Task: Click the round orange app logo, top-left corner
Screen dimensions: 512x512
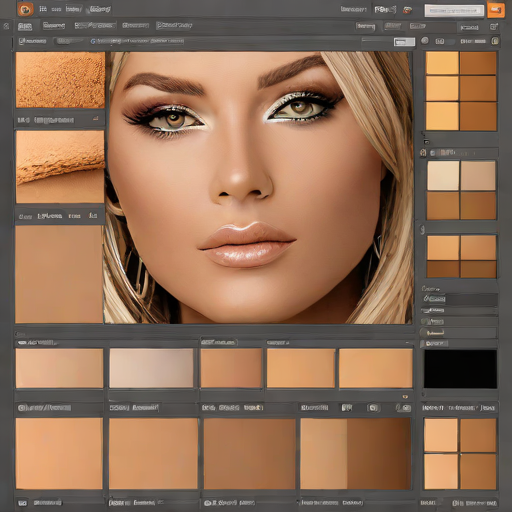Action: [x=26, y=9]
